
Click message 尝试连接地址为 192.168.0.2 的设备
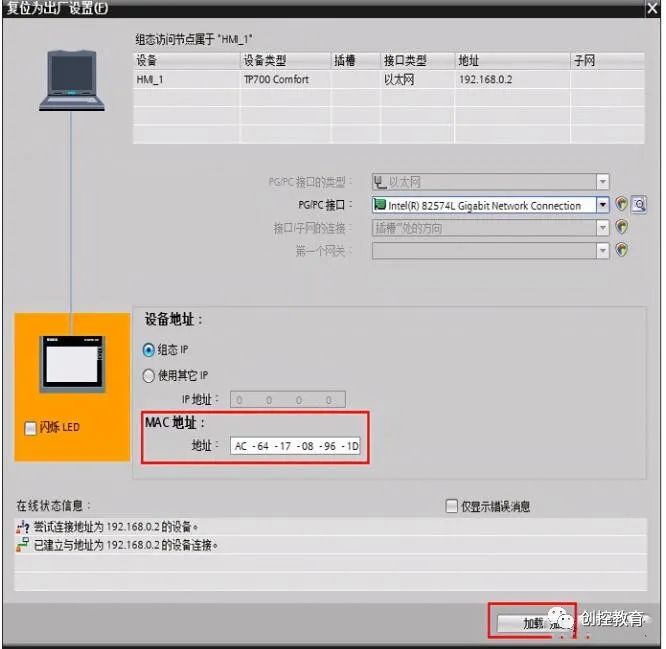pos(116,527)
